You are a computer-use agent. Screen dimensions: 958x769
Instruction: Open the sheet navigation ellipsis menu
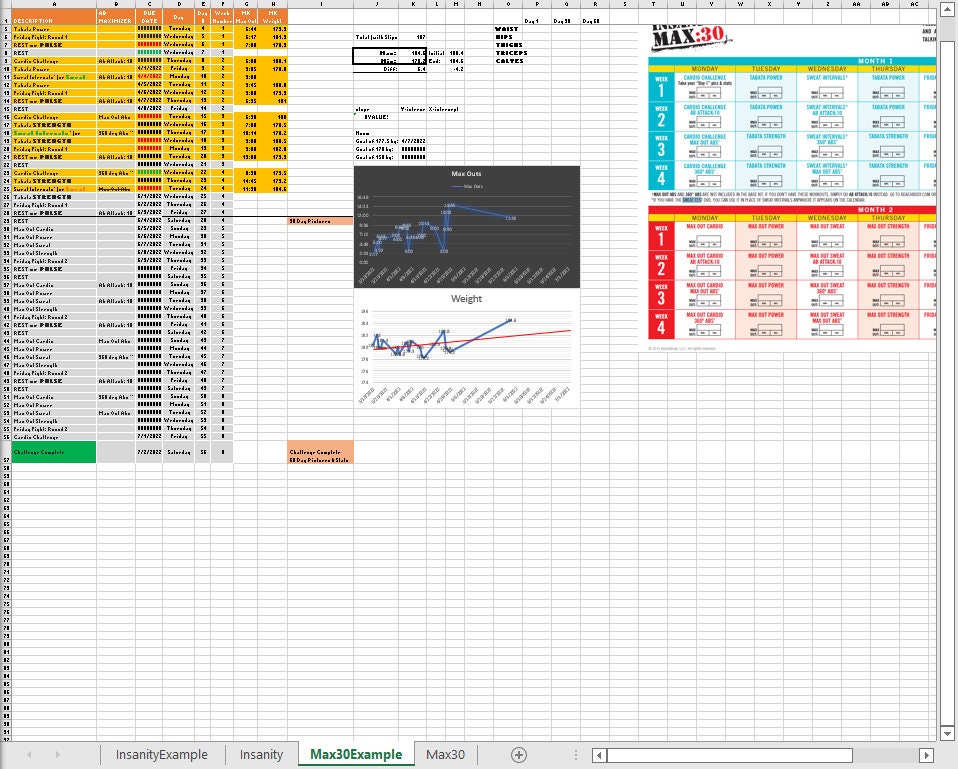pyautogui.click(x=575, y=754)
